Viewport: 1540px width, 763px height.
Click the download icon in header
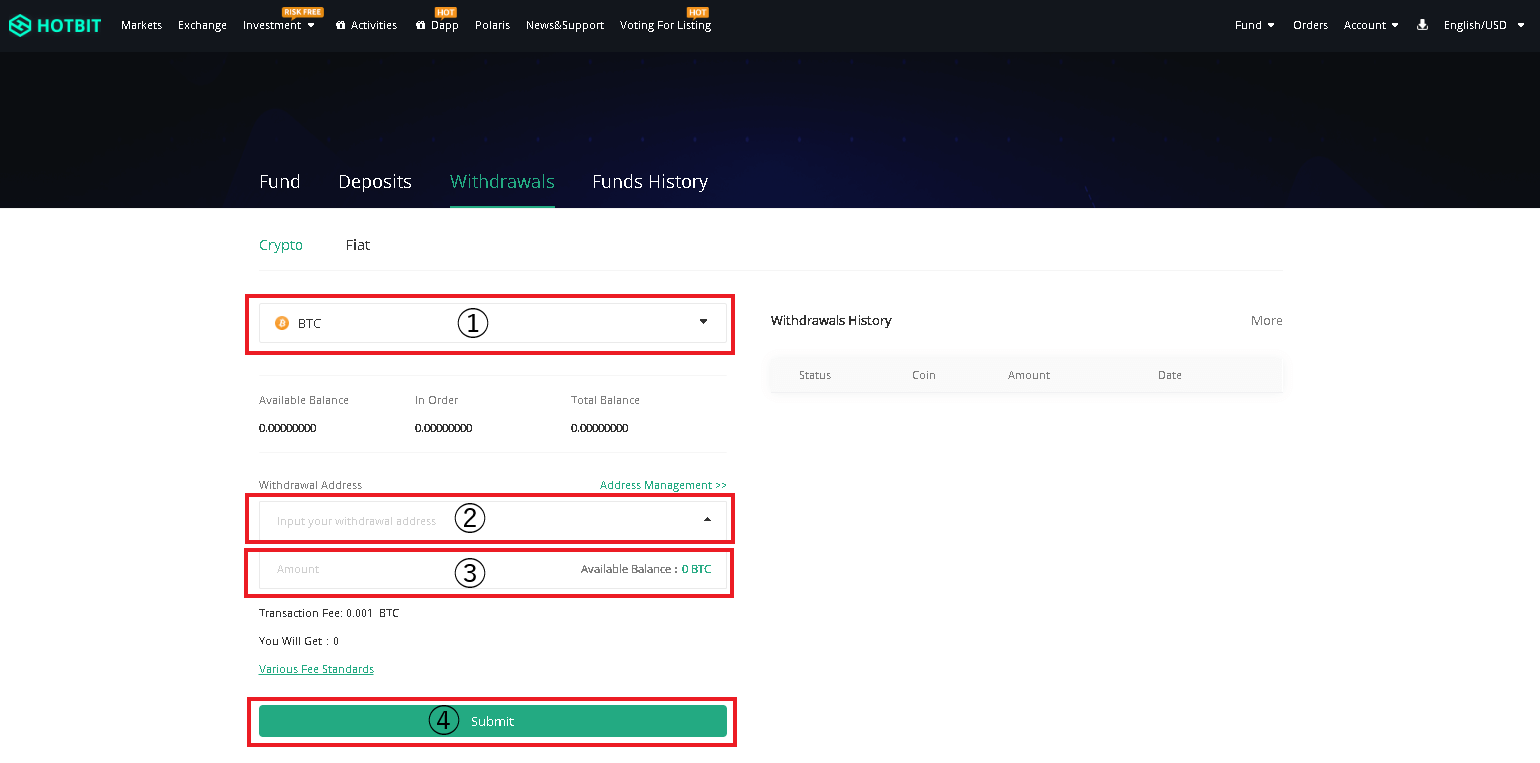(x=1422, y=25)
